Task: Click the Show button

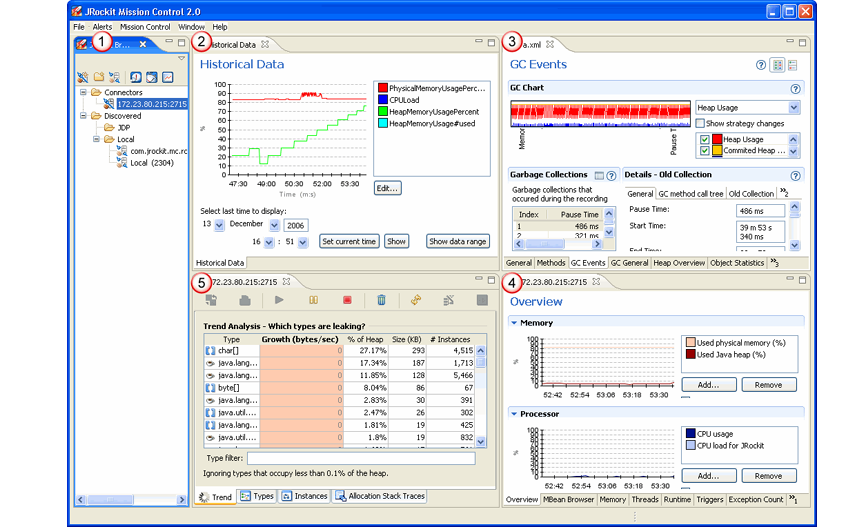Action: click(x=396, y=241)
